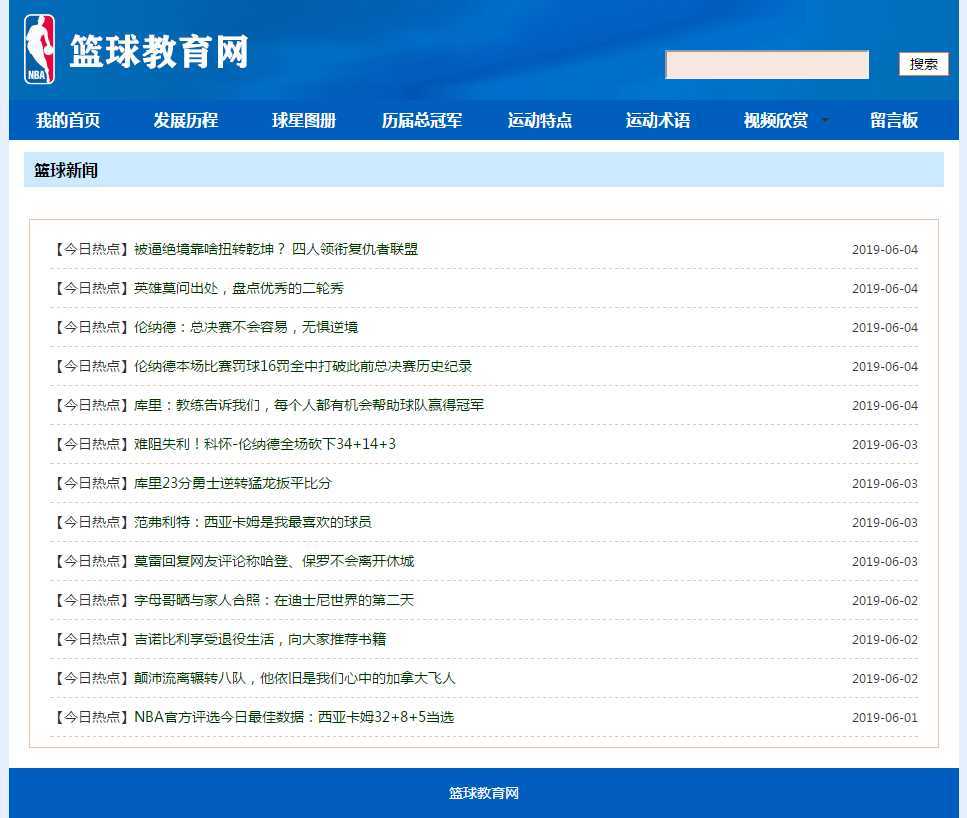The image size is (967, 818).
Task: Open the 球星图册 navigation item
Action: pyautogui.click(x=304, y=121)
